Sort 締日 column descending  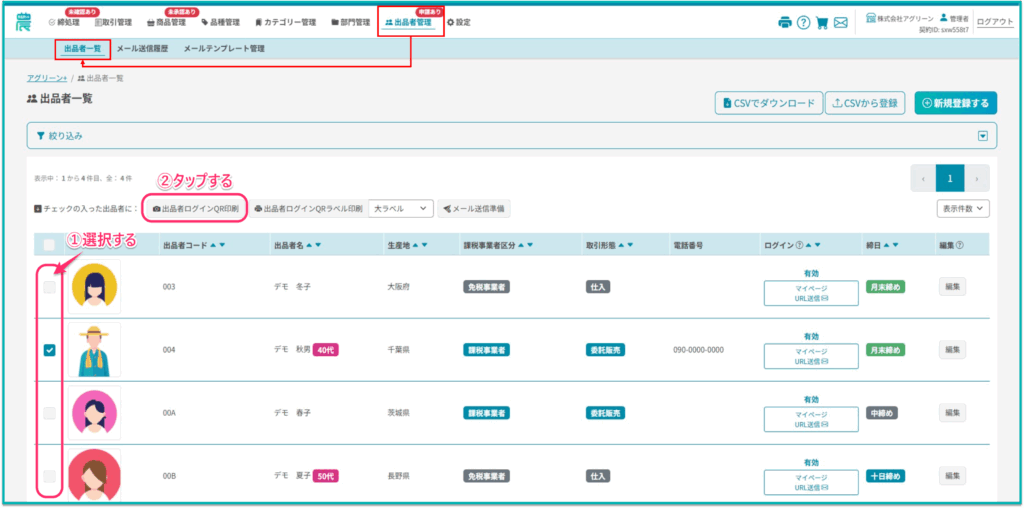coord(895,246)
